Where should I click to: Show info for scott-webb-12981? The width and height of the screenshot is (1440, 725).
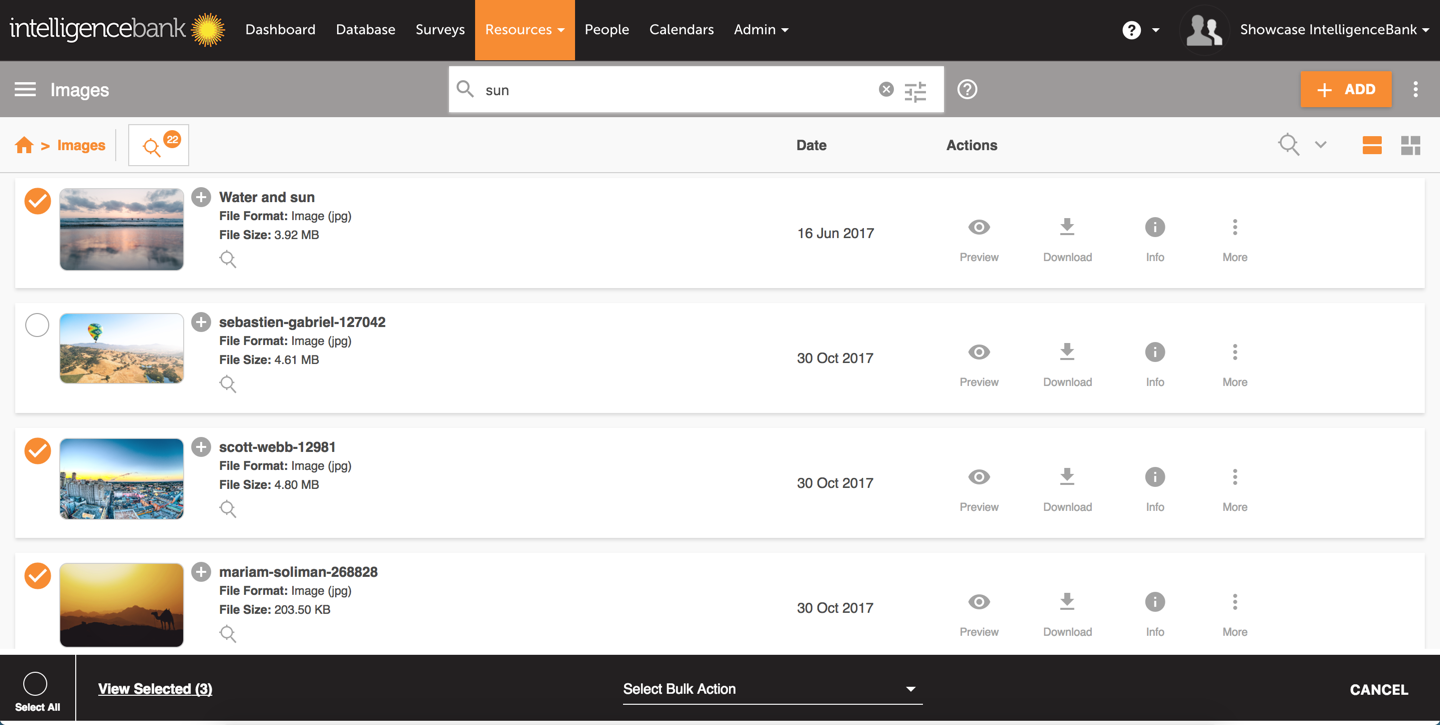click(x=1155, y=488)
